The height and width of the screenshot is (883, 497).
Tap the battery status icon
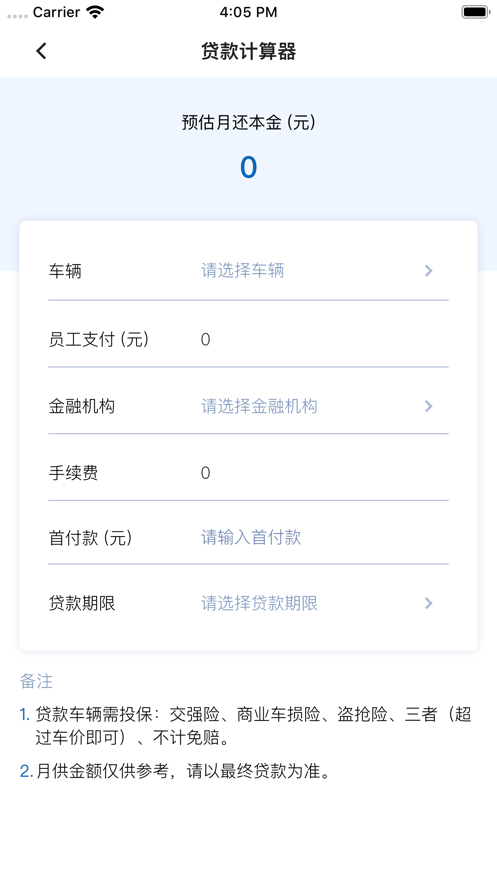[x=476, y=12]
